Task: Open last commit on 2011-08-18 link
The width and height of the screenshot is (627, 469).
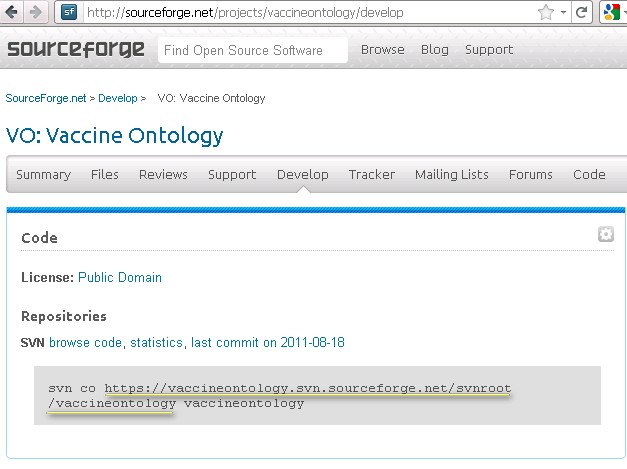Action: 268,343
